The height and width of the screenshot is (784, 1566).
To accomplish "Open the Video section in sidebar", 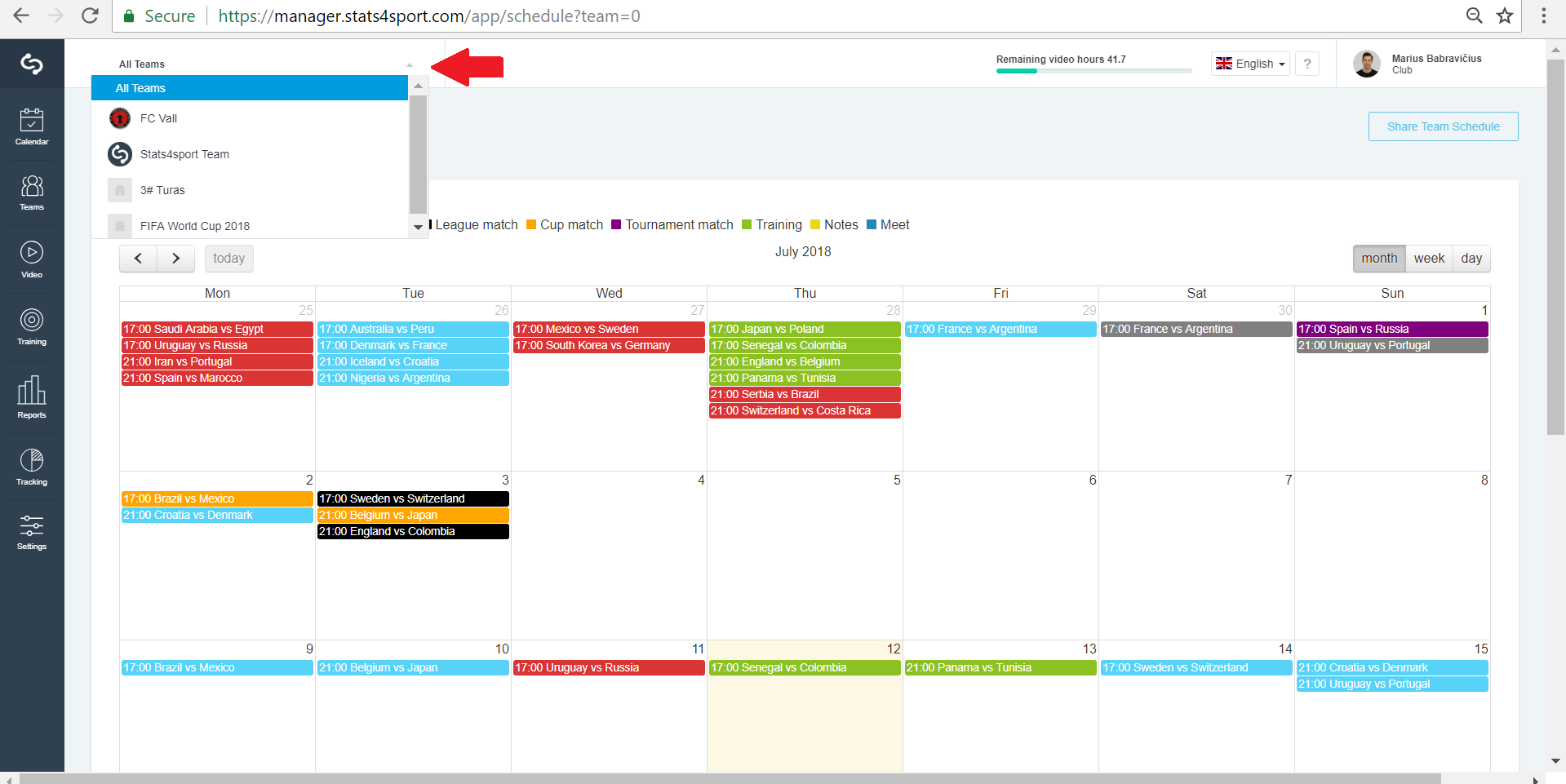I will click(x=32, y=260).
